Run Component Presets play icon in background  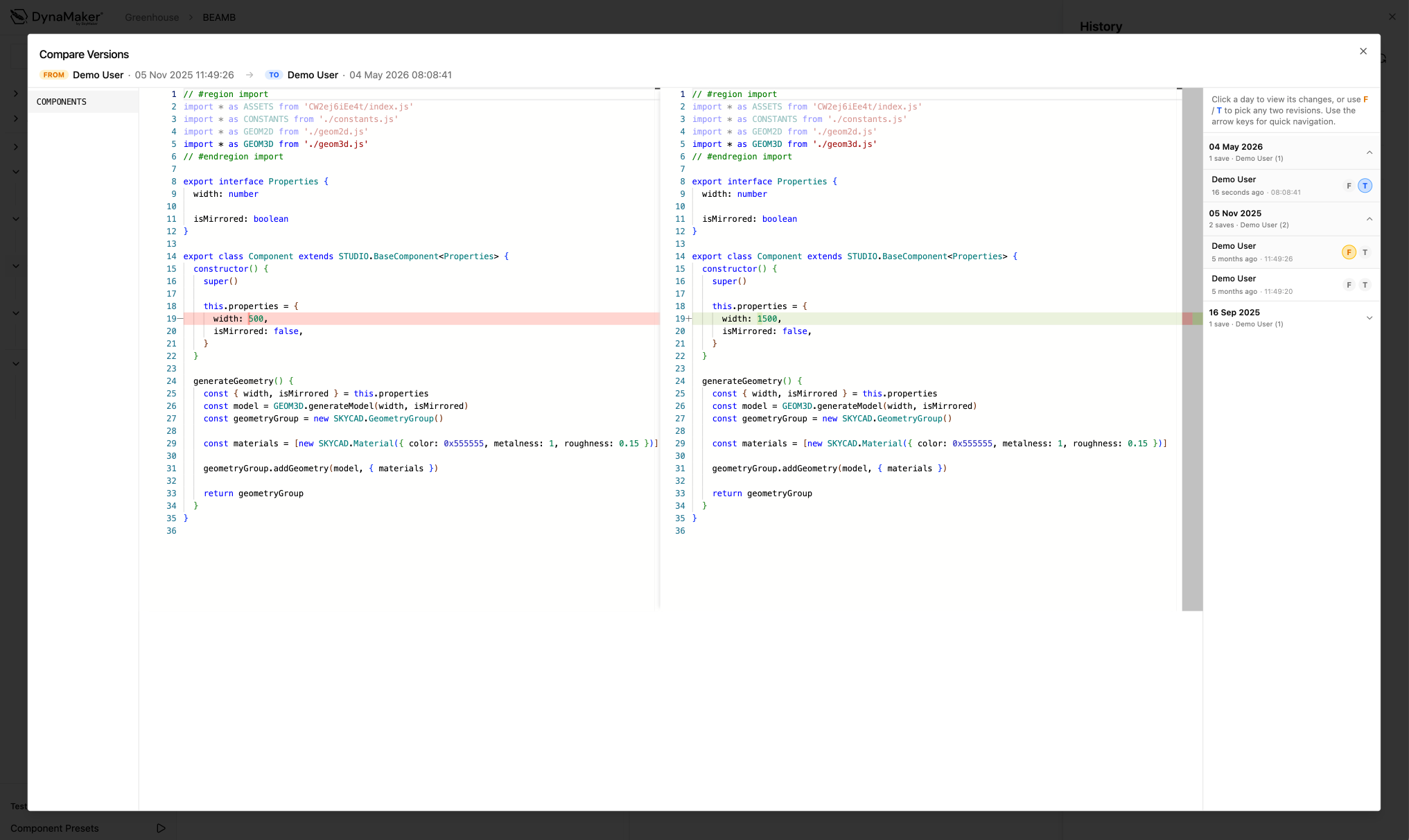click(161, 828)
